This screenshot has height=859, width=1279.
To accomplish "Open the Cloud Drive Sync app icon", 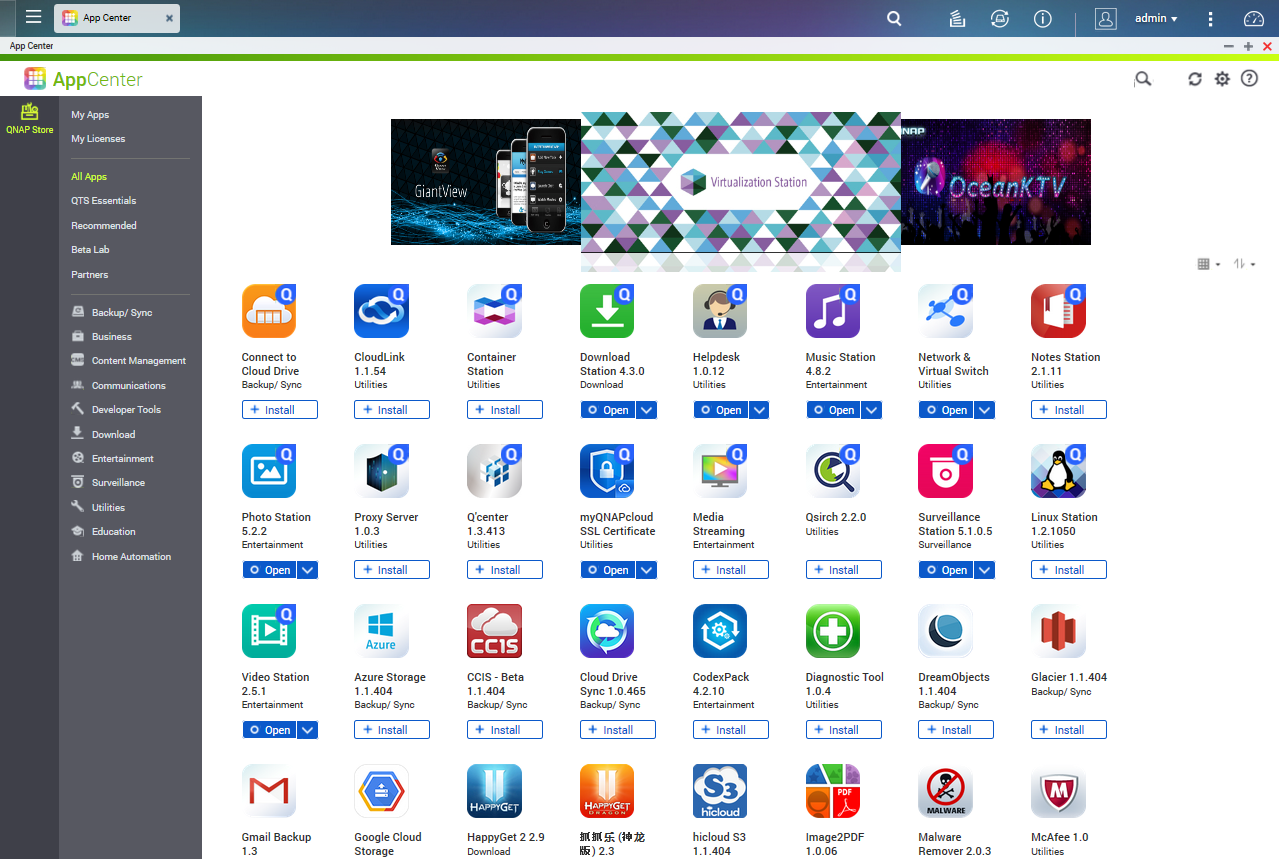I will (x=607, y=631).
